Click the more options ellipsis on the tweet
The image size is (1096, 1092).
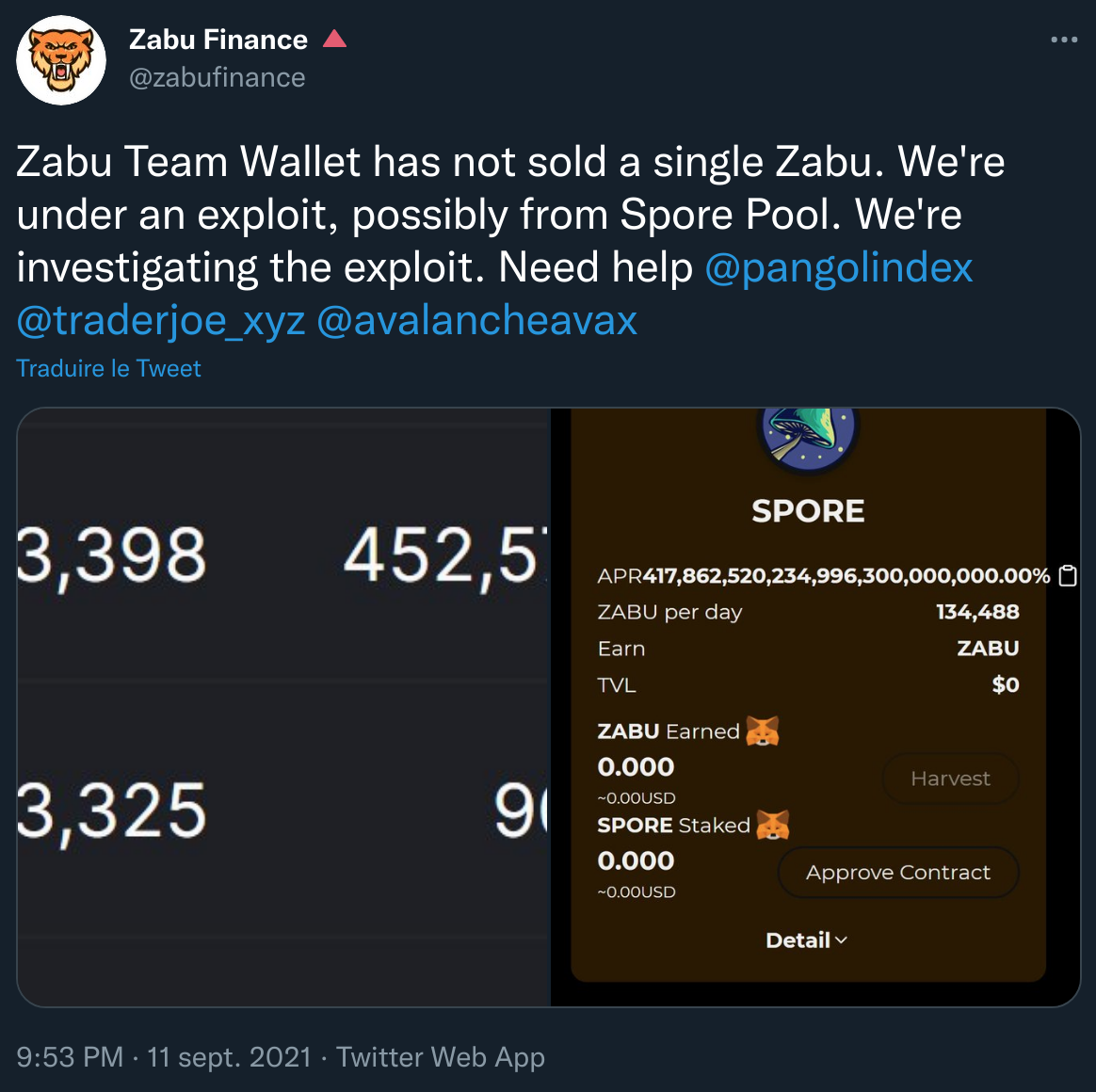click(1065, 39)
